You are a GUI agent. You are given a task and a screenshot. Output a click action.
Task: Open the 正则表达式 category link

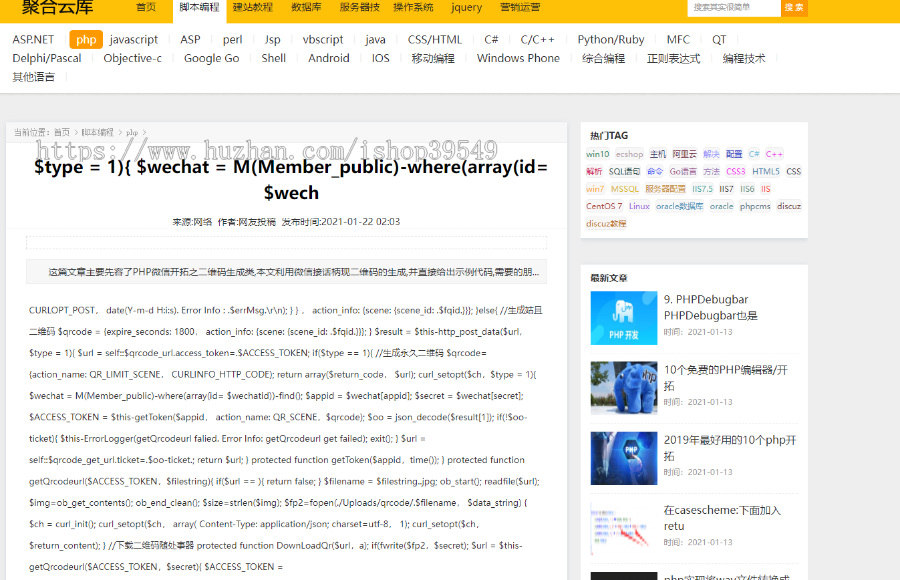673,58
